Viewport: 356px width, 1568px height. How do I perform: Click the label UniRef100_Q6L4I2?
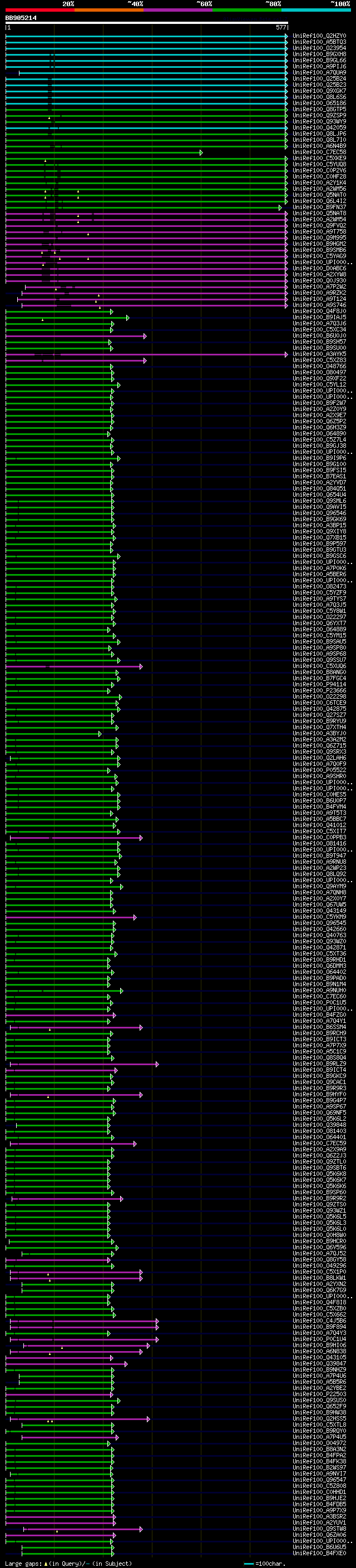(319, 201)
